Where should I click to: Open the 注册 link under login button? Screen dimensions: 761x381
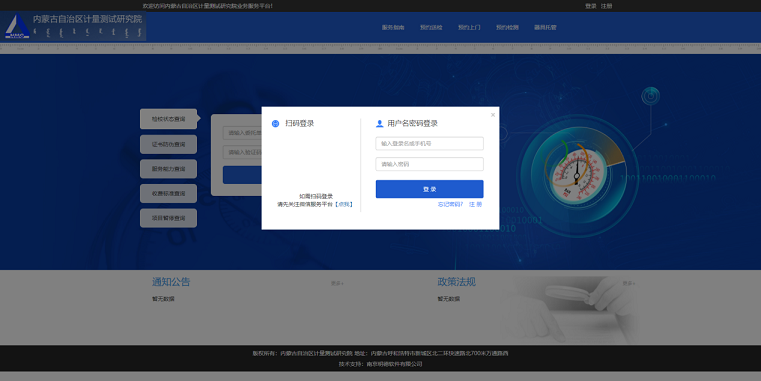475,204
